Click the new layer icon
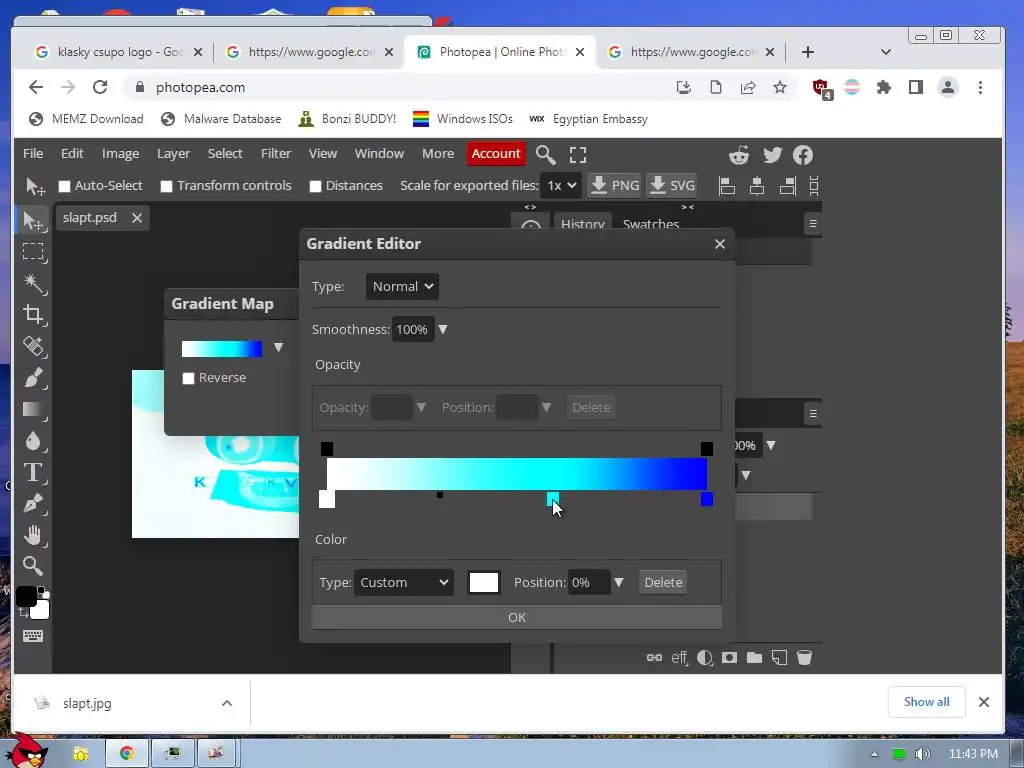1024x768 pixels. click(x=779, y=658)
